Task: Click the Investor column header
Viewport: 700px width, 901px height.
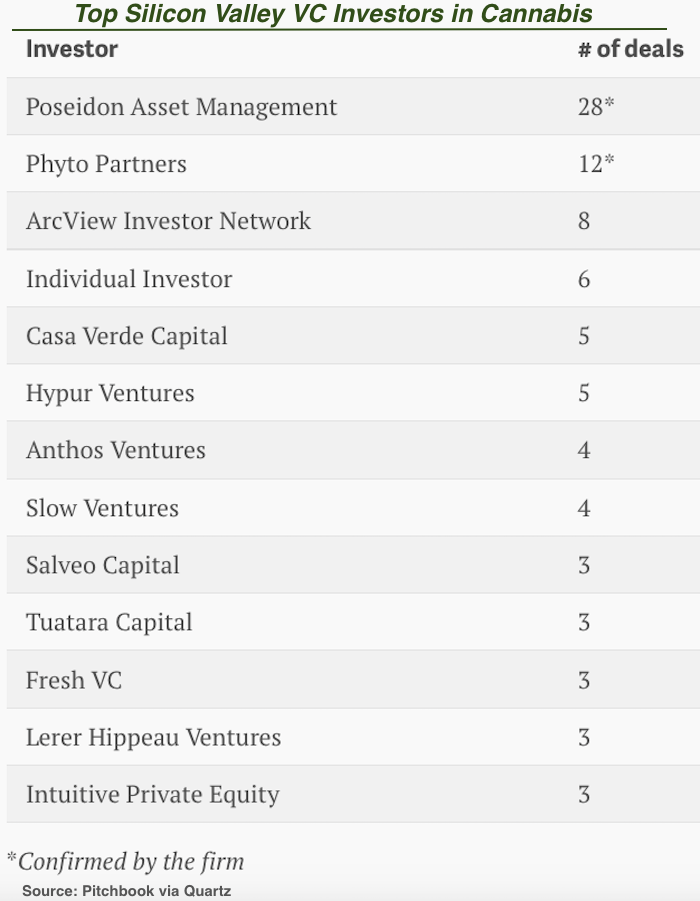Action: coord(72,49)
